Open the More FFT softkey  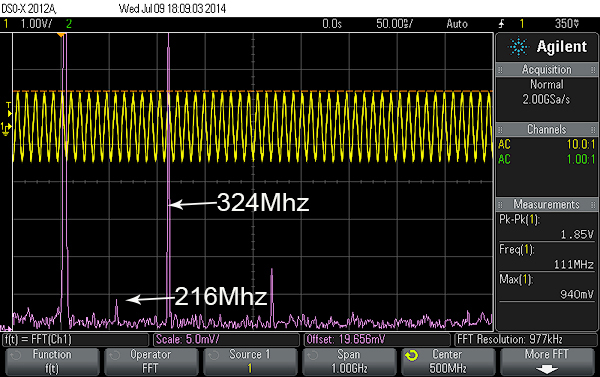click(x=547, y=362)
